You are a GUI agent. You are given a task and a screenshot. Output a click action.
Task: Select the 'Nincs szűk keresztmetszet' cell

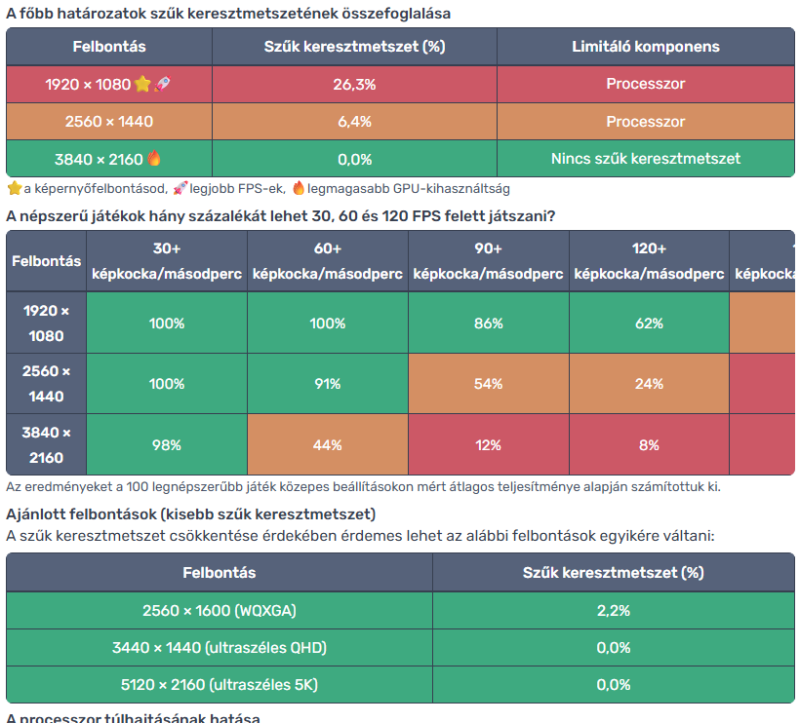[645, 158]
